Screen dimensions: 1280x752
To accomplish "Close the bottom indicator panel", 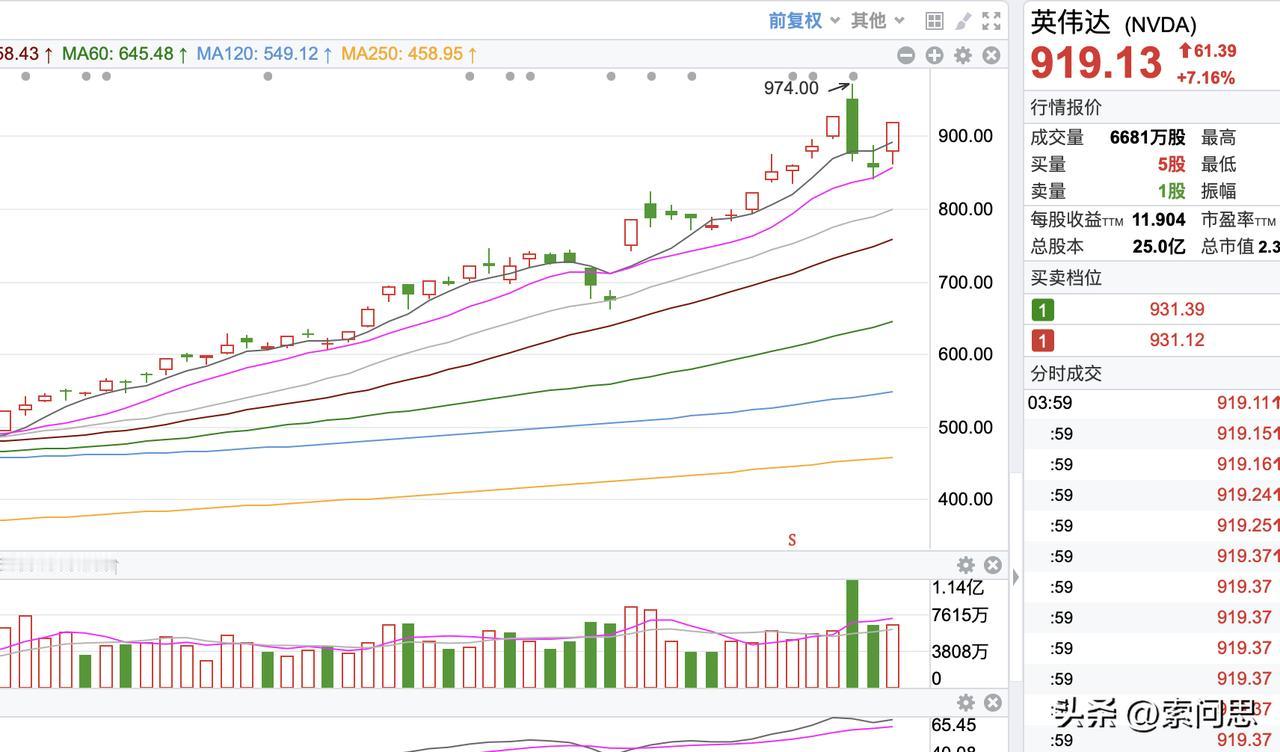I will point(993,703).
